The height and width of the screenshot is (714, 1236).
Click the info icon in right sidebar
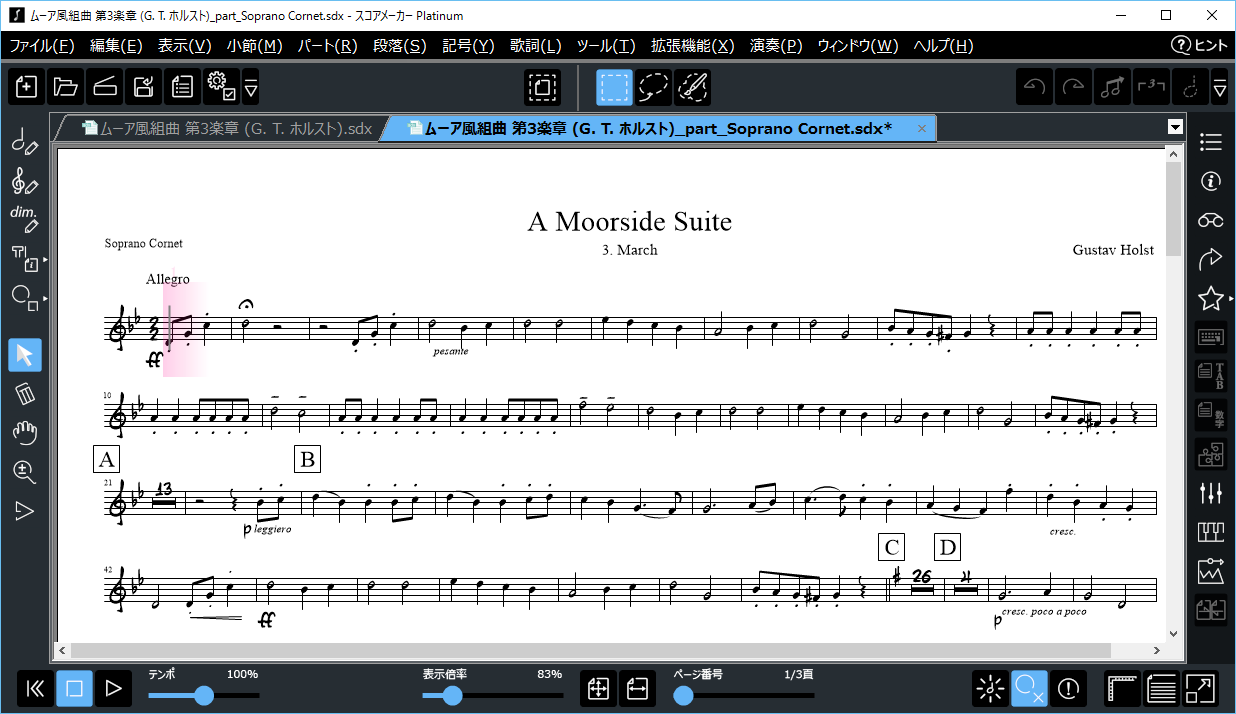(x=1211, y=181)
